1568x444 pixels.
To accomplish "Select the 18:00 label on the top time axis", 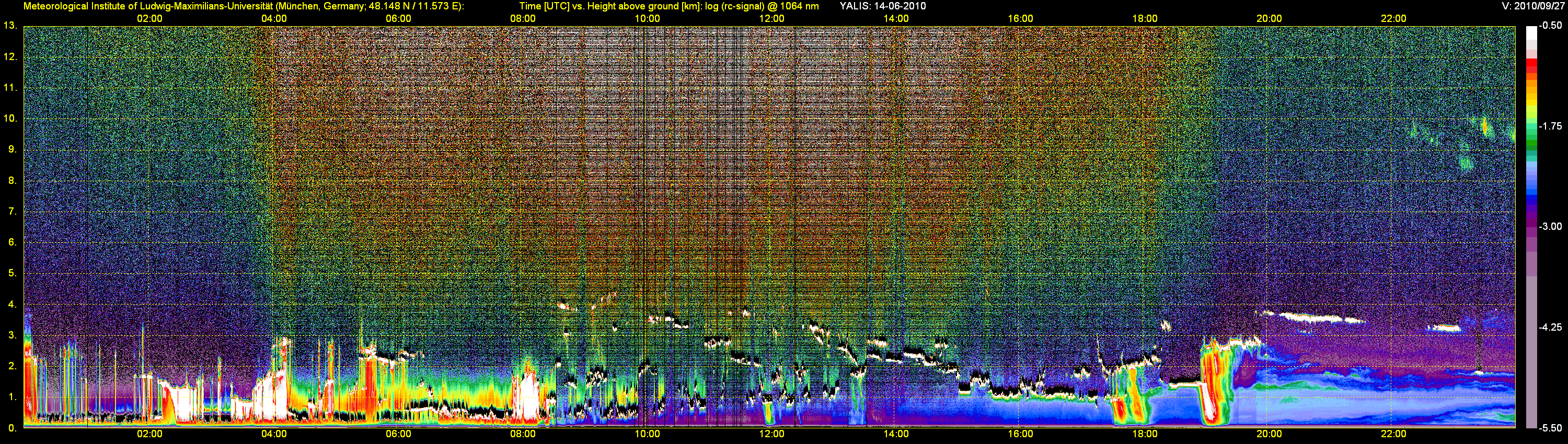I will point(1145,19).
